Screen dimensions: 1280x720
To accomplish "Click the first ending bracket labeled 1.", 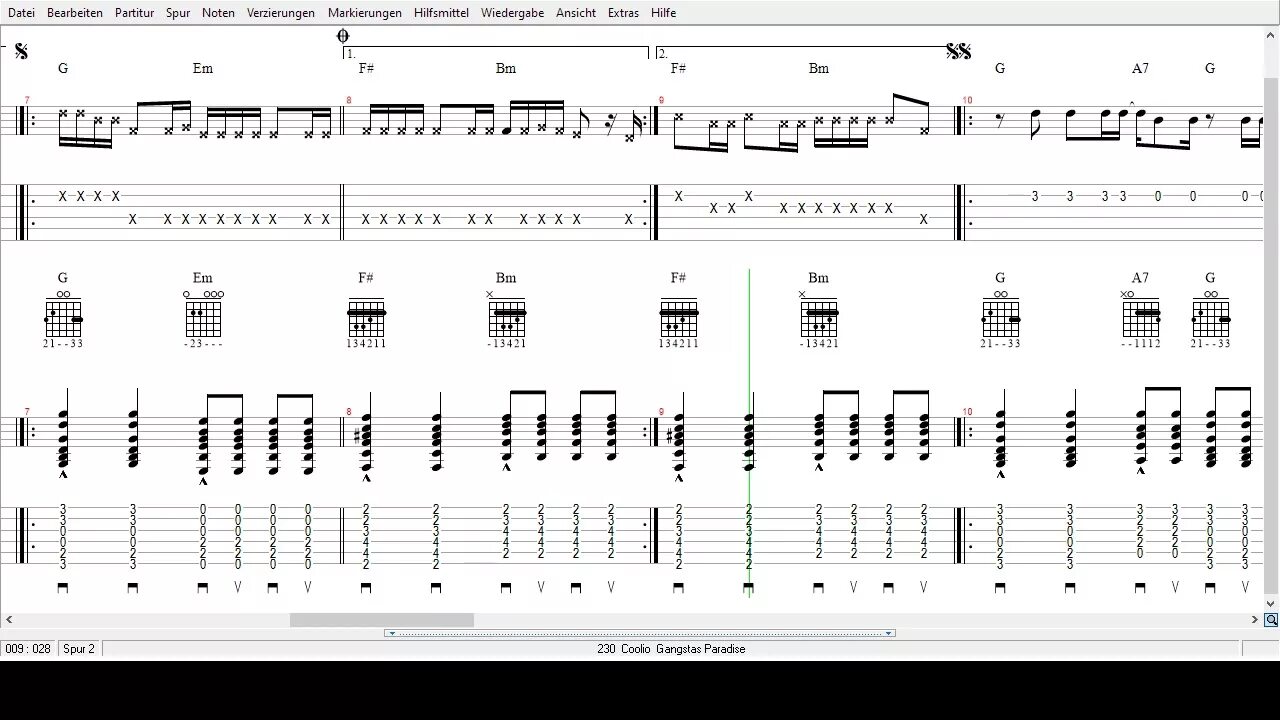I will pyautogui.click(x=496, y=52).
